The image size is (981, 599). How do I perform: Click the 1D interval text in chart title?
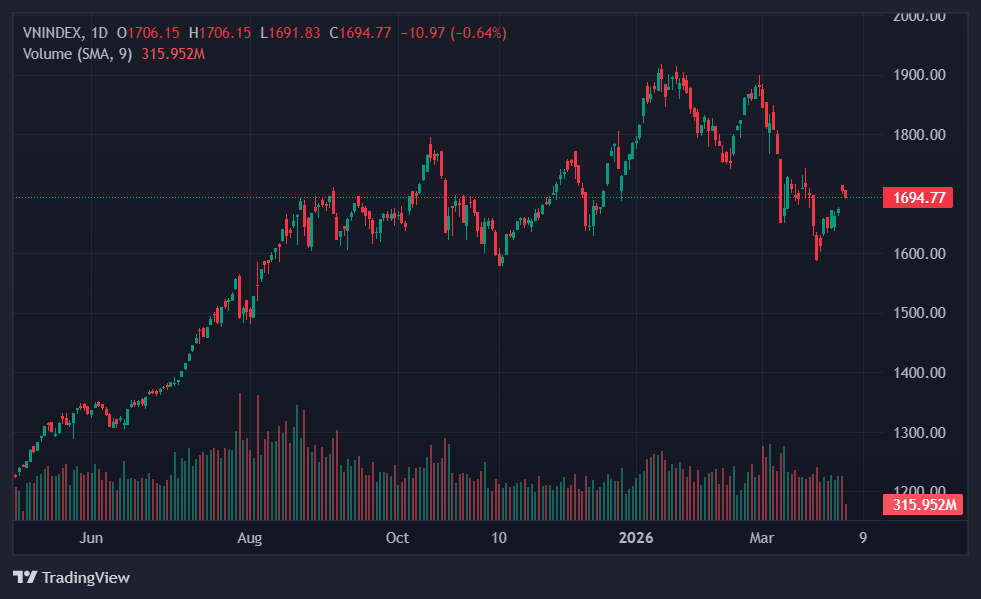point(99,33)
